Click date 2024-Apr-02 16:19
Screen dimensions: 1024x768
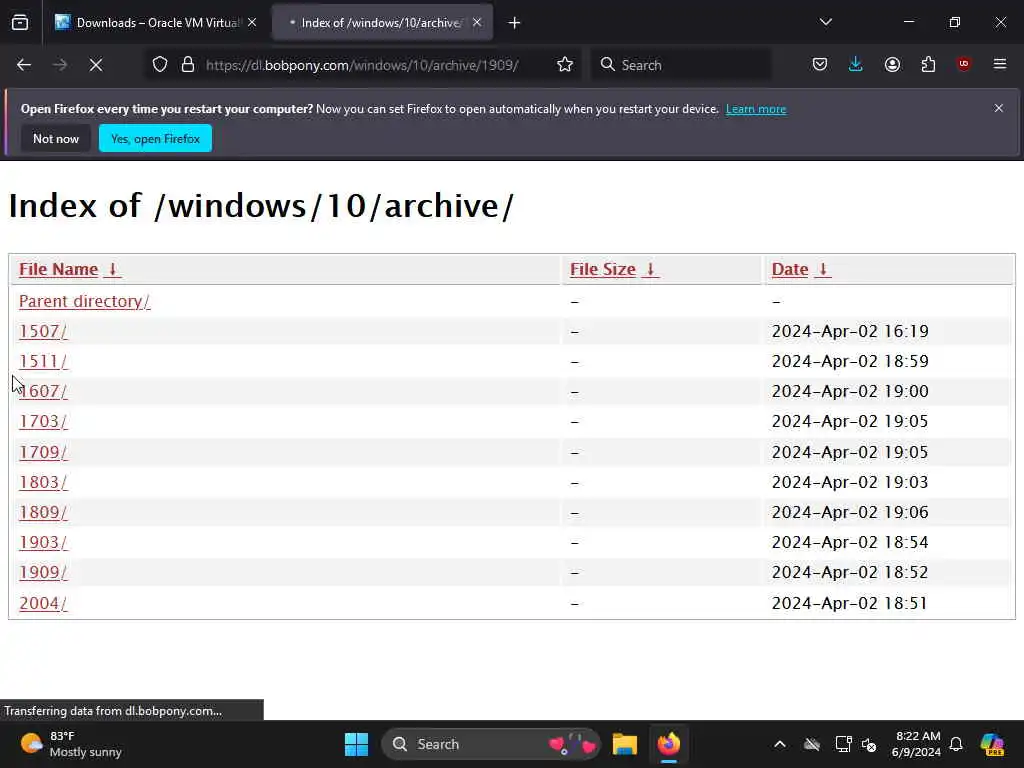click(x=850, y=331)
